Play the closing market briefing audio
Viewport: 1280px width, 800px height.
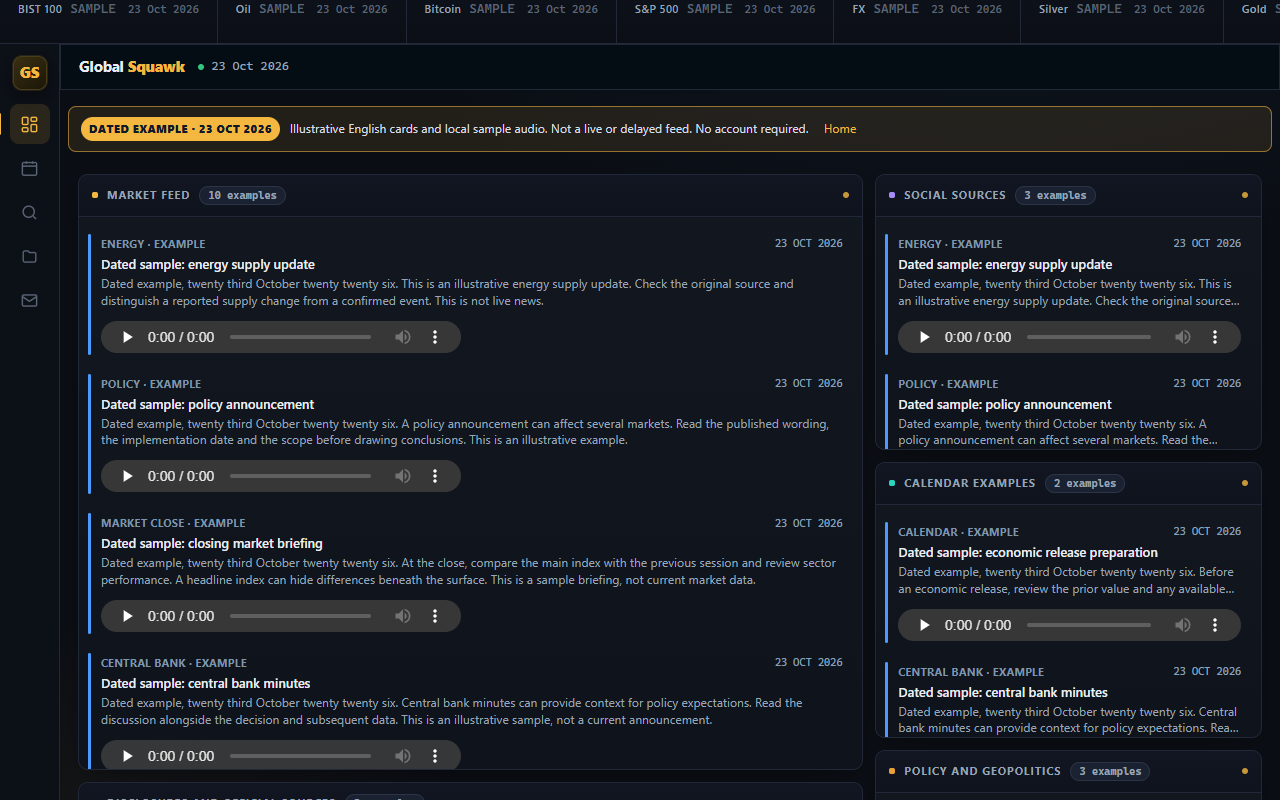(127, 616)
